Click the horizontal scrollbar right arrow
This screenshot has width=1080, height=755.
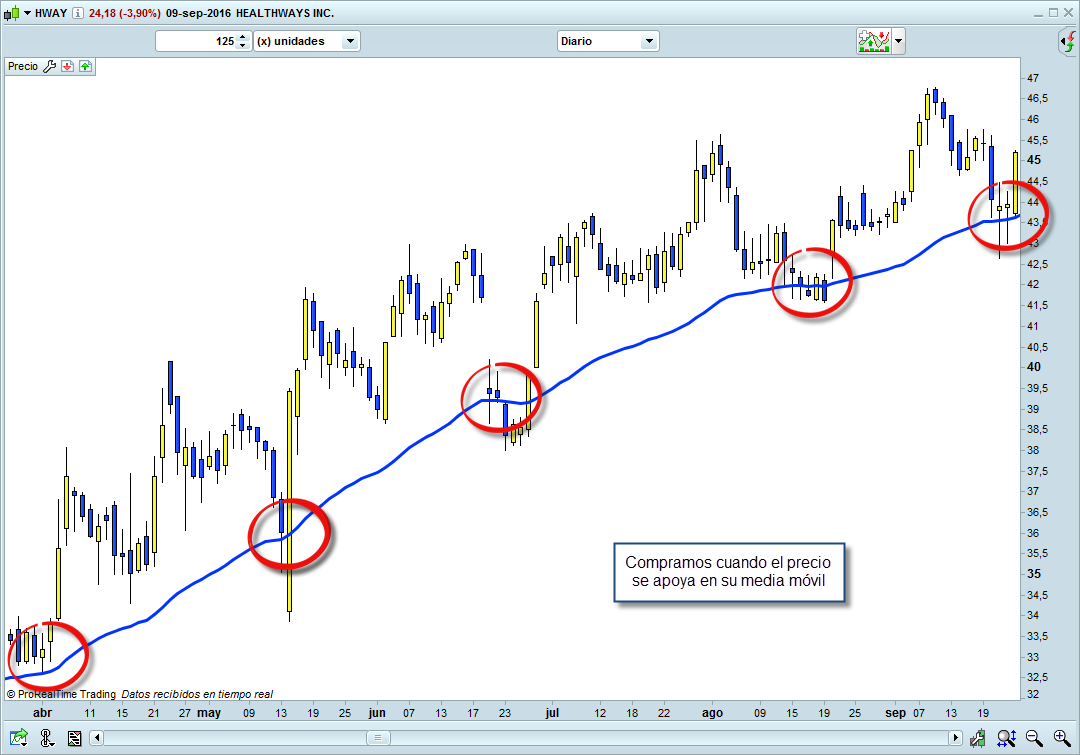click(956, 738)
